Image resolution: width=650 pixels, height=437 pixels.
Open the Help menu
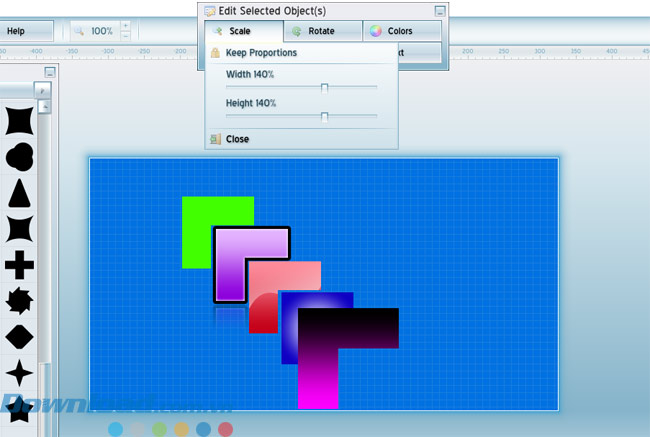click(x=17, y=31)
